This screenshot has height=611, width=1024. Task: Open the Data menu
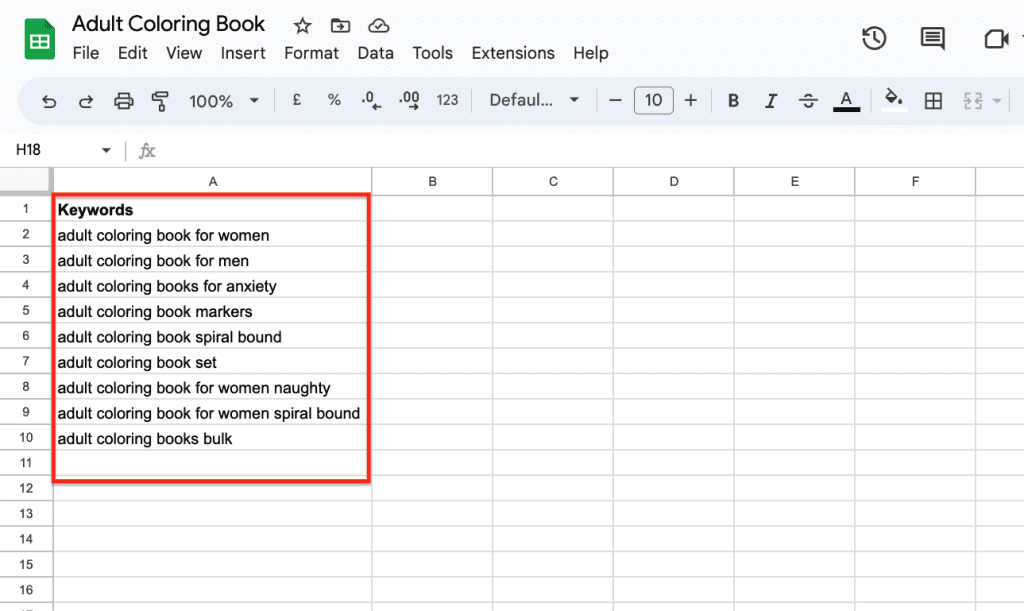pos(375,53)
